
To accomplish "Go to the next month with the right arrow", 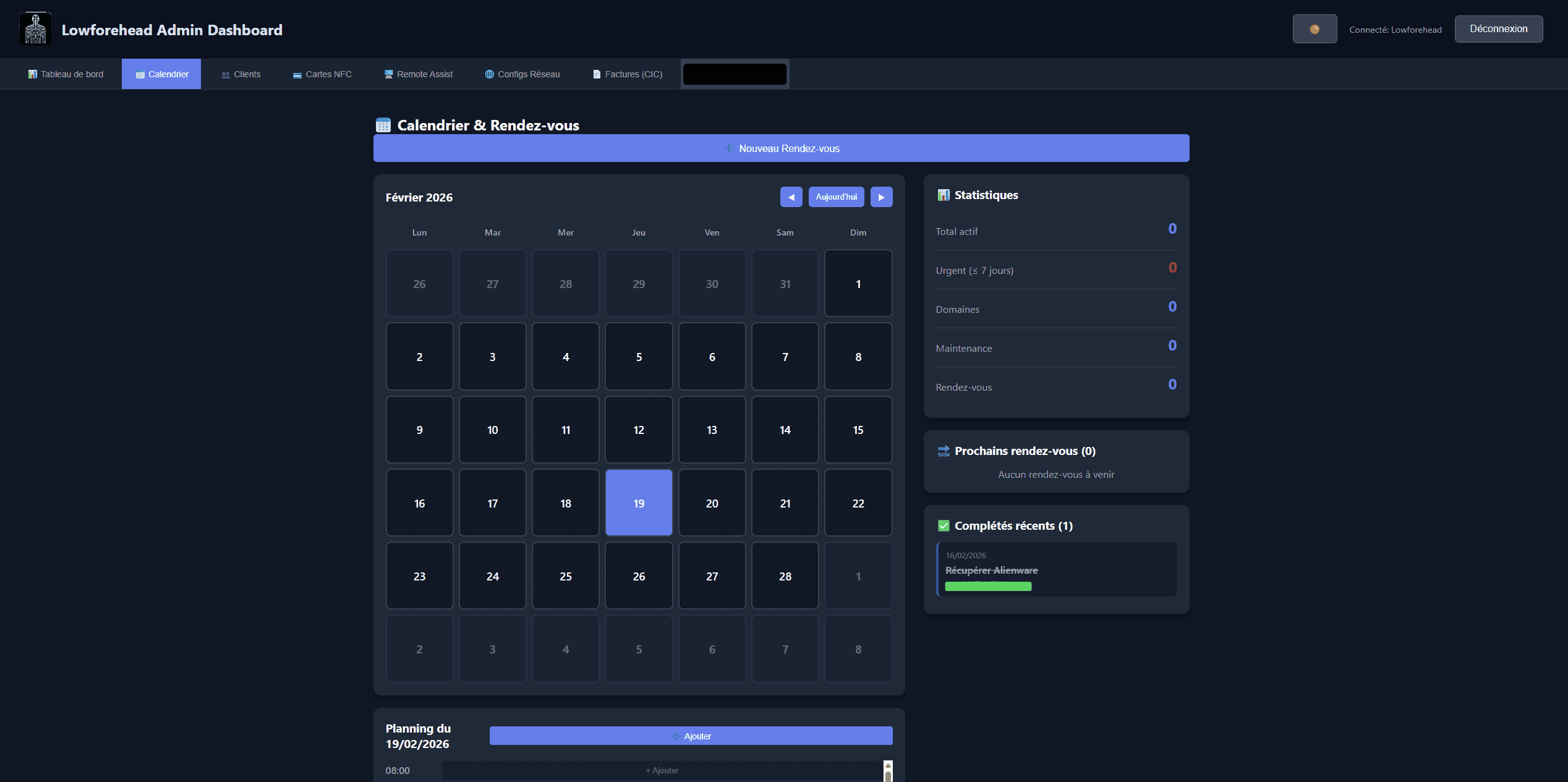I will click(x=881, y=197).
